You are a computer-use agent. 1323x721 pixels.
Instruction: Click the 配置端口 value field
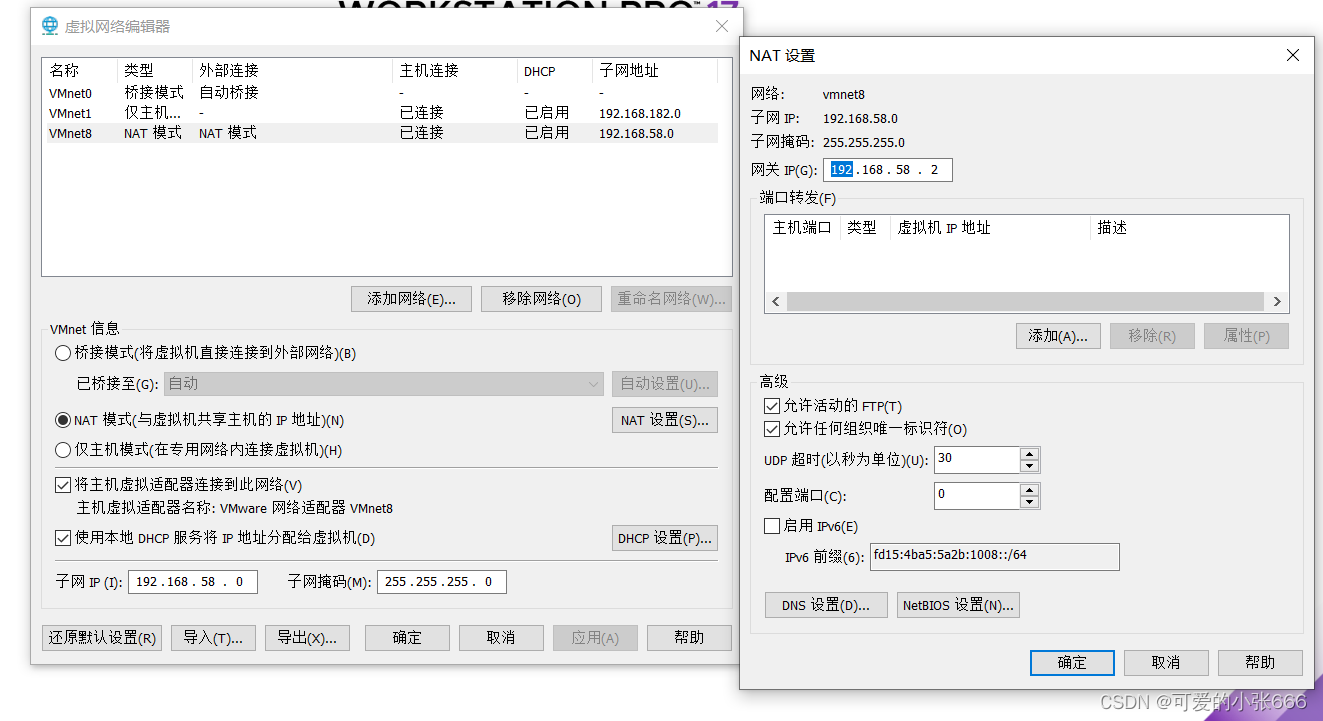point(977,496)
